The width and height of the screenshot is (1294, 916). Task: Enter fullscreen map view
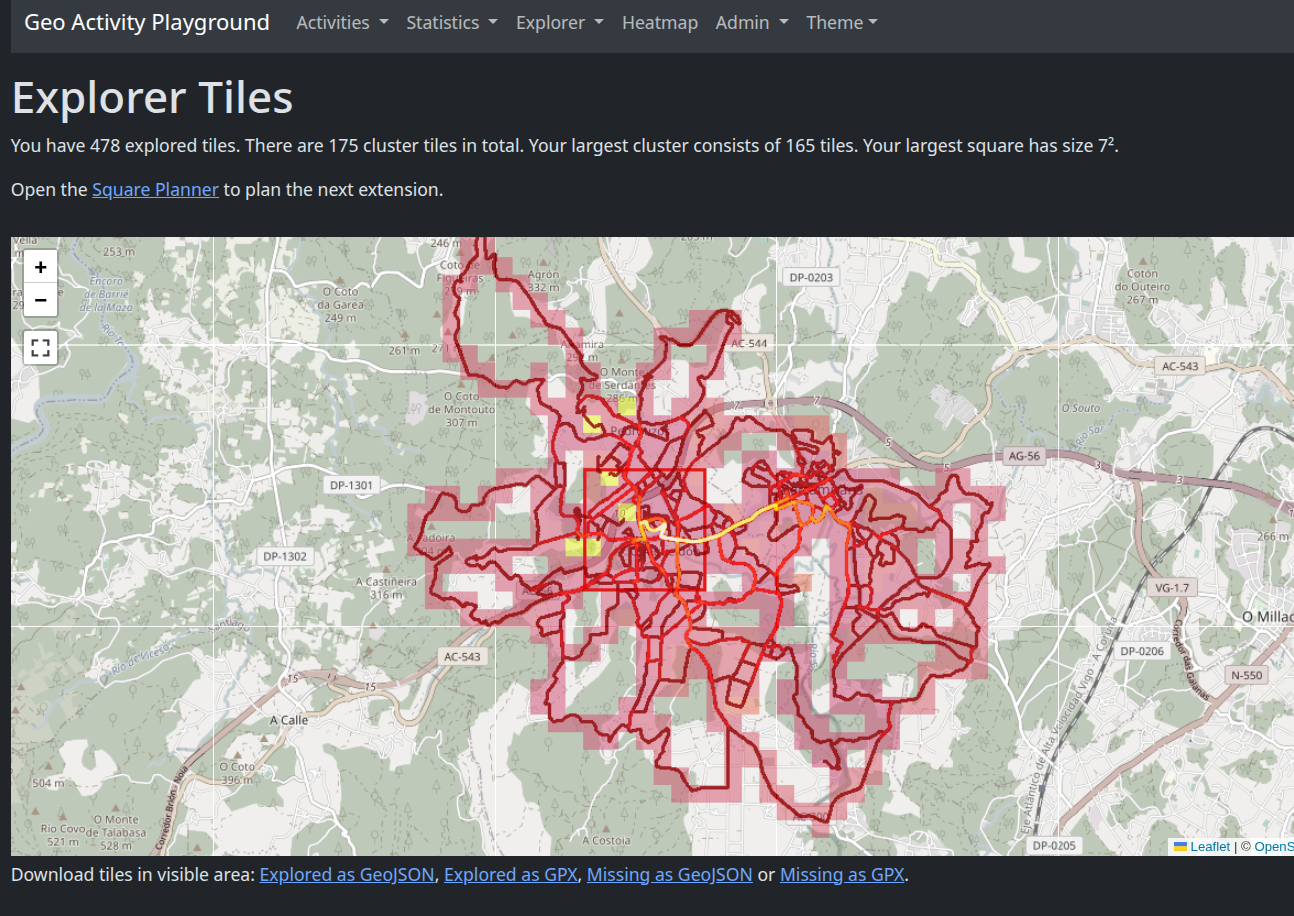[40, 348]
